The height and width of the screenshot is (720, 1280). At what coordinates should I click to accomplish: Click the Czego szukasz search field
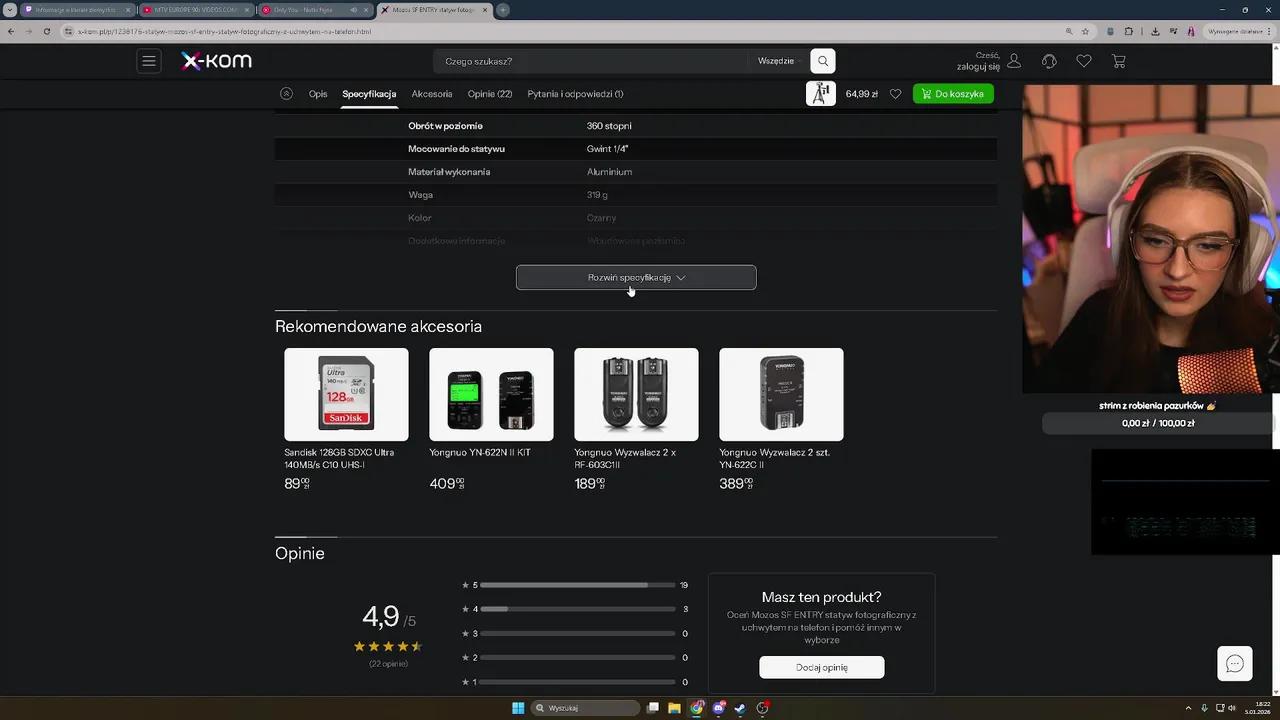[x=590, y=61]
